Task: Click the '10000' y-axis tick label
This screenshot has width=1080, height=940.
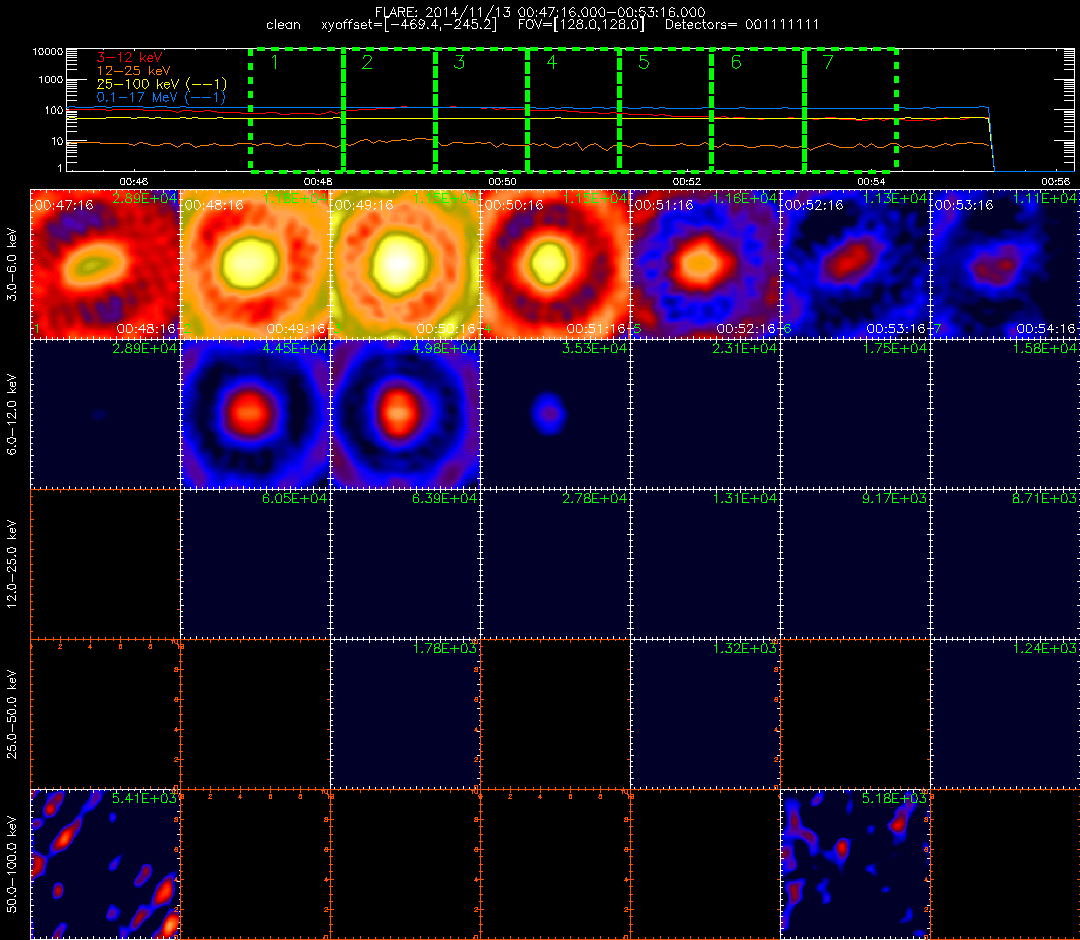Action: point(47,52)
